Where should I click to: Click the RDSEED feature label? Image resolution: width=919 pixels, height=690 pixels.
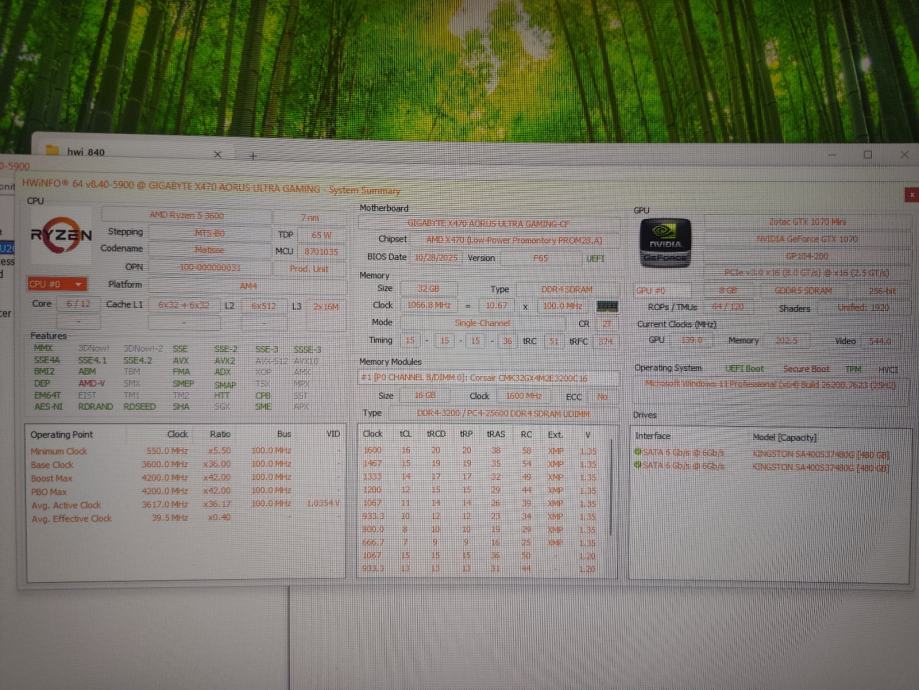(139, 406)
